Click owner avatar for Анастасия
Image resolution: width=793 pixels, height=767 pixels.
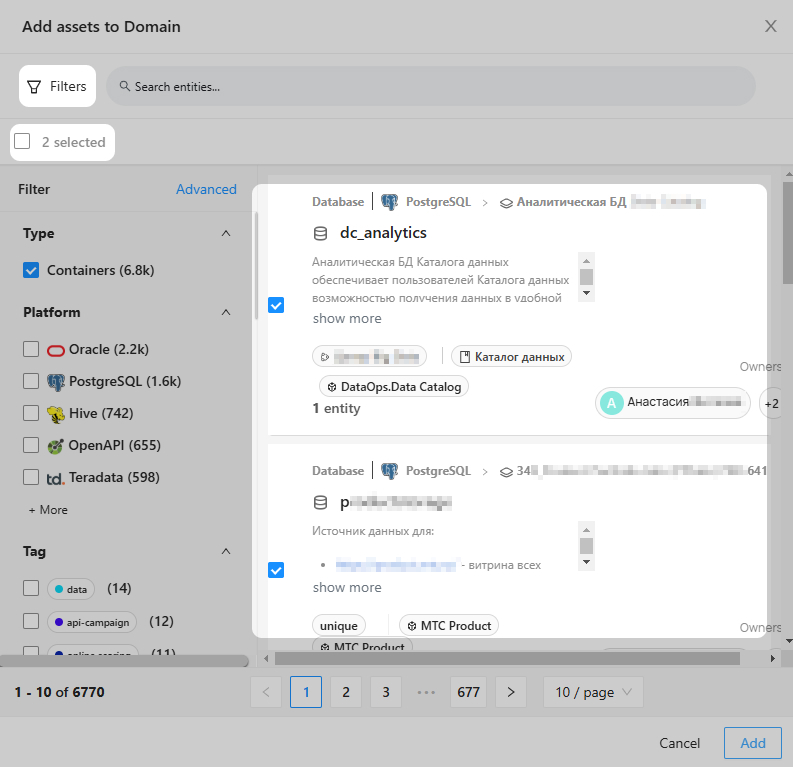(611, 403)
